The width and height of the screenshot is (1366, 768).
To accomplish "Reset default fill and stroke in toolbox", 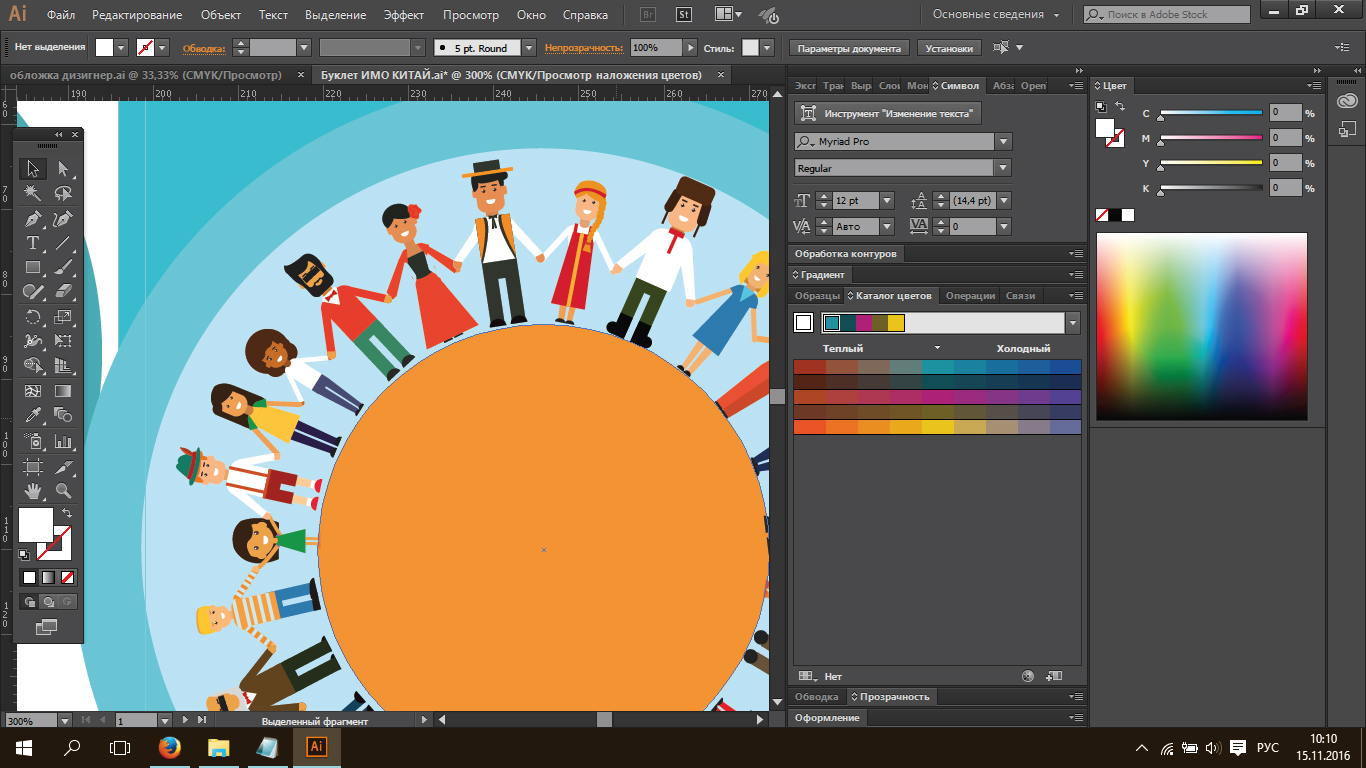I will click(24, 554).
